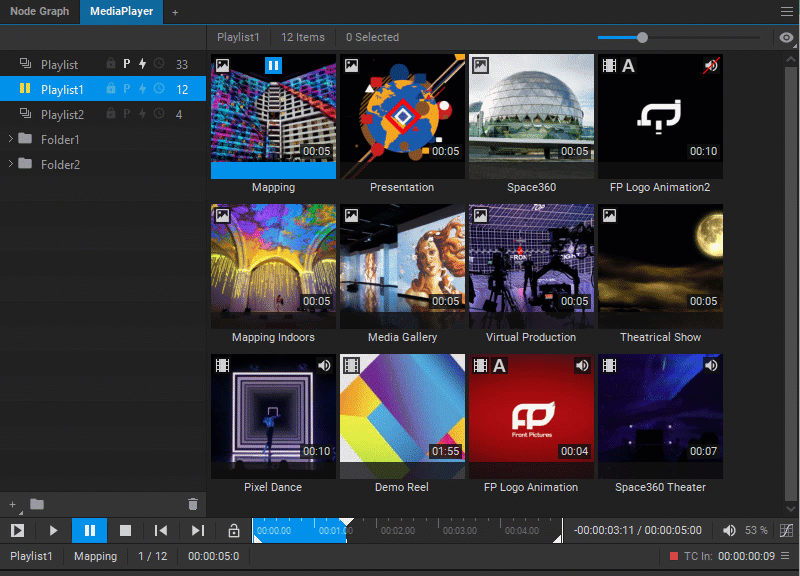Select the Mapping thumbnail

click(273, 116)
